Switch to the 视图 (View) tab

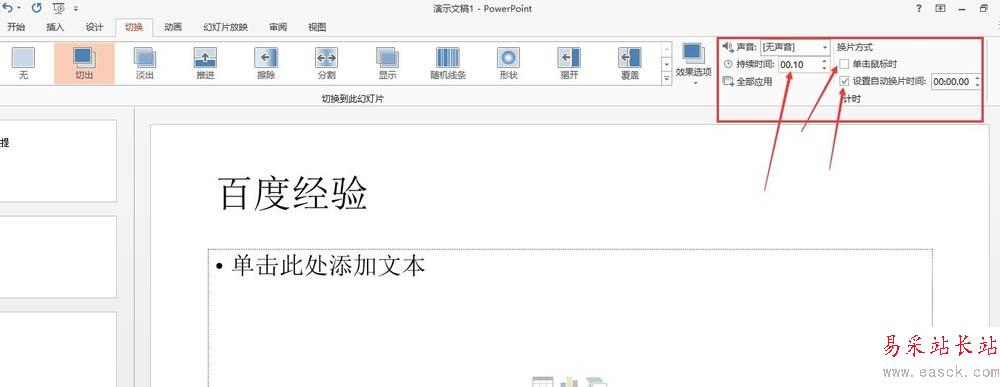click(317, 27)
